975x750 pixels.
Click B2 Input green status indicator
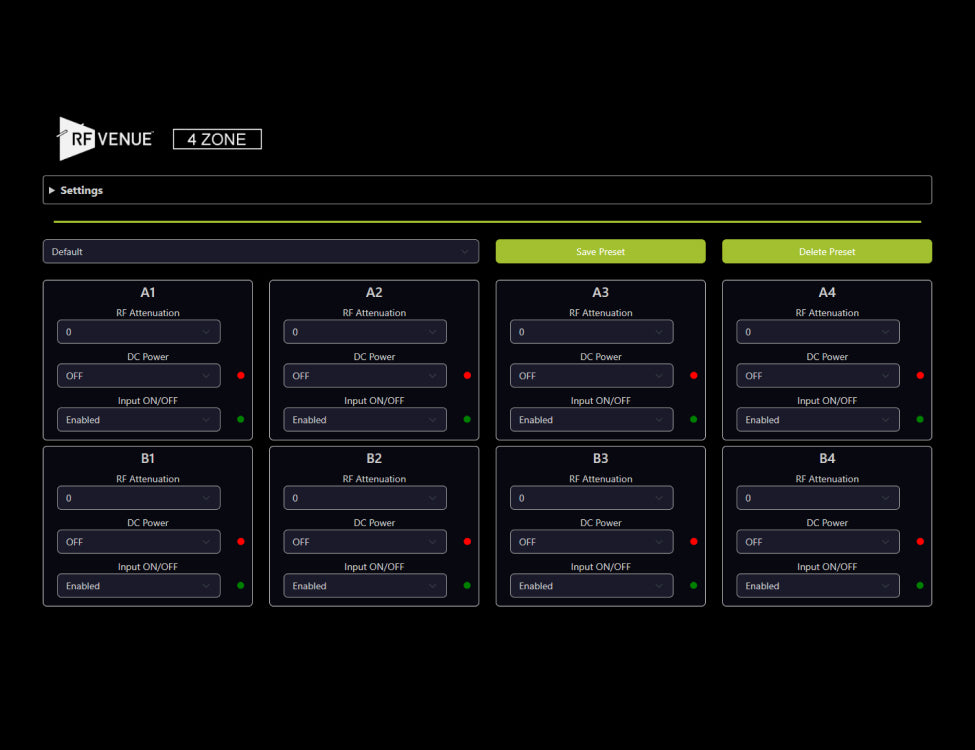[467, 586]
